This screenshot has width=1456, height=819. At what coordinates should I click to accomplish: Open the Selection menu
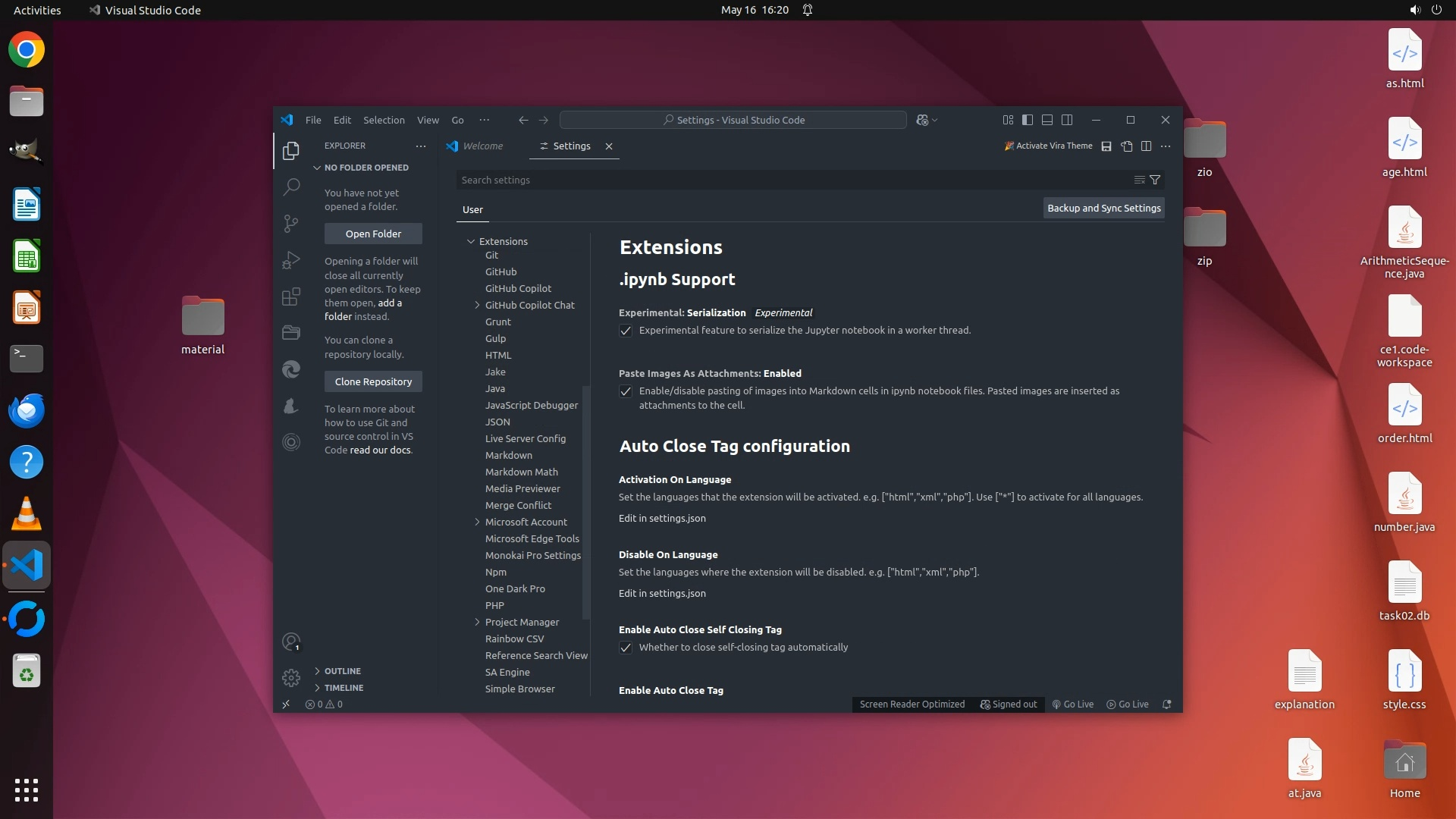[384, 120]
